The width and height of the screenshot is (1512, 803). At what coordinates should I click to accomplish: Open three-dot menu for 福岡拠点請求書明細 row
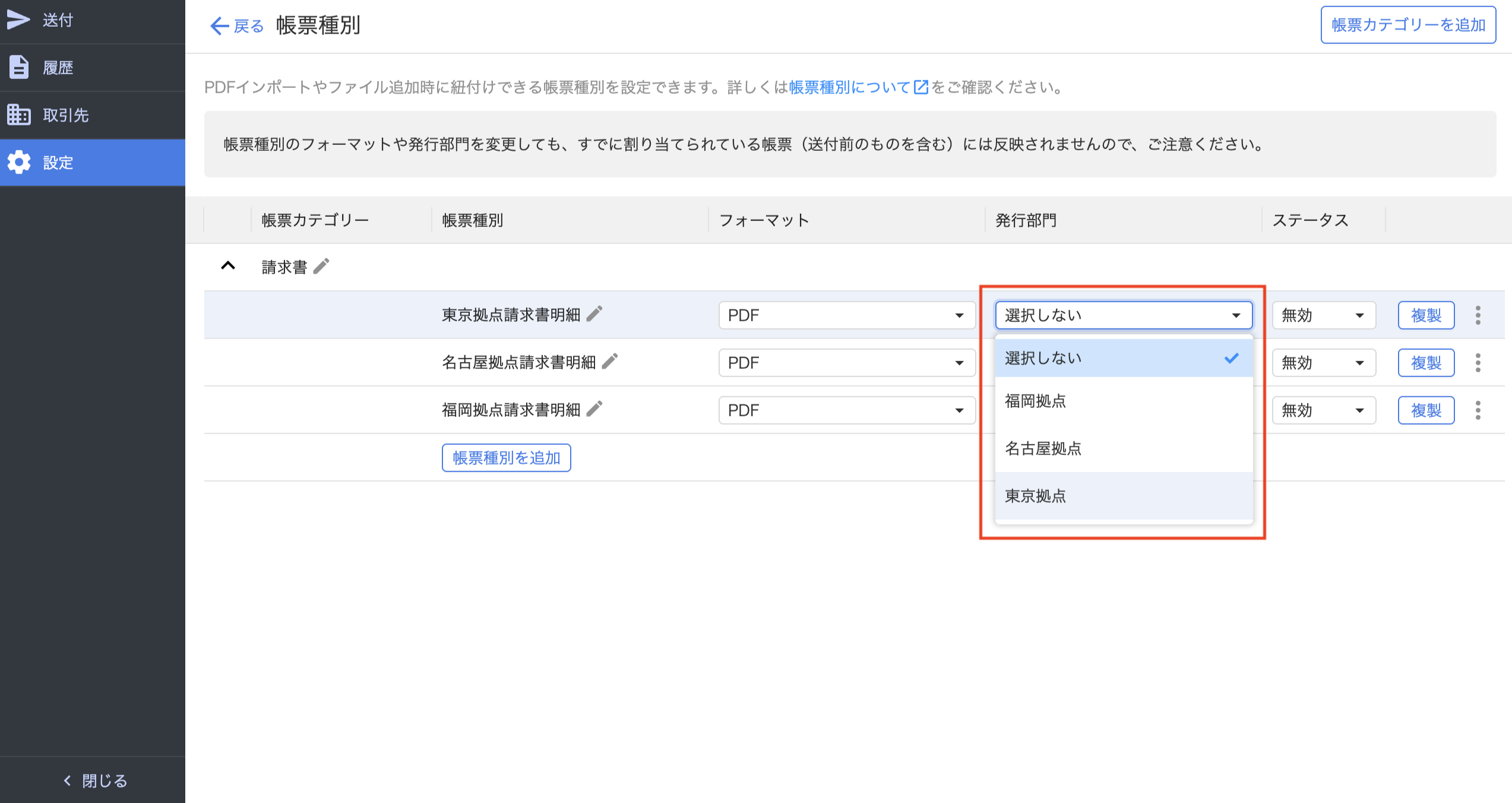pos(1478,410)
